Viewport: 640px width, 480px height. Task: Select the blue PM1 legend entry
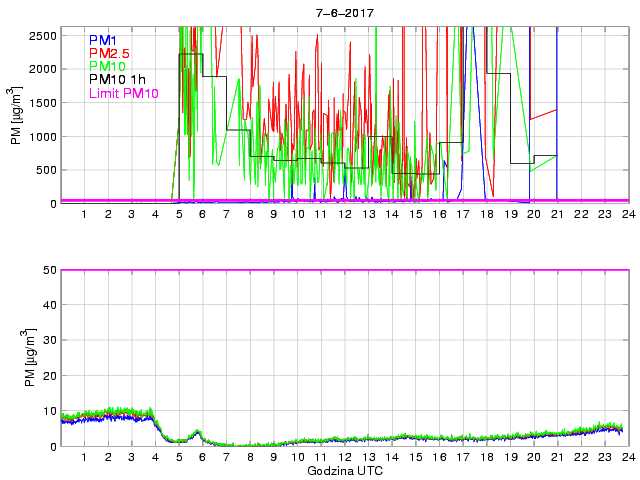[101, 39]
